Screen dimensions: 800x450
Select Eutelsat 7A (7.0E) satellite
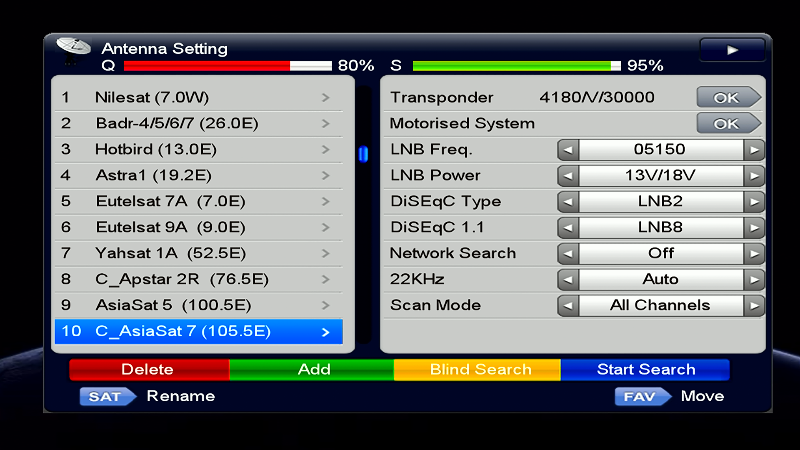(x=198, y=202)
